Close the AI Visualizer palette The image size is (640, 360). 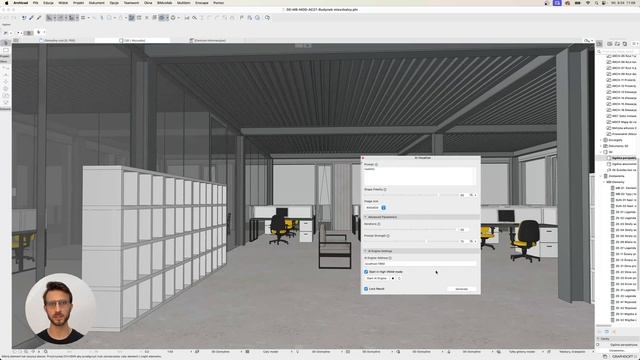[363, 158]
